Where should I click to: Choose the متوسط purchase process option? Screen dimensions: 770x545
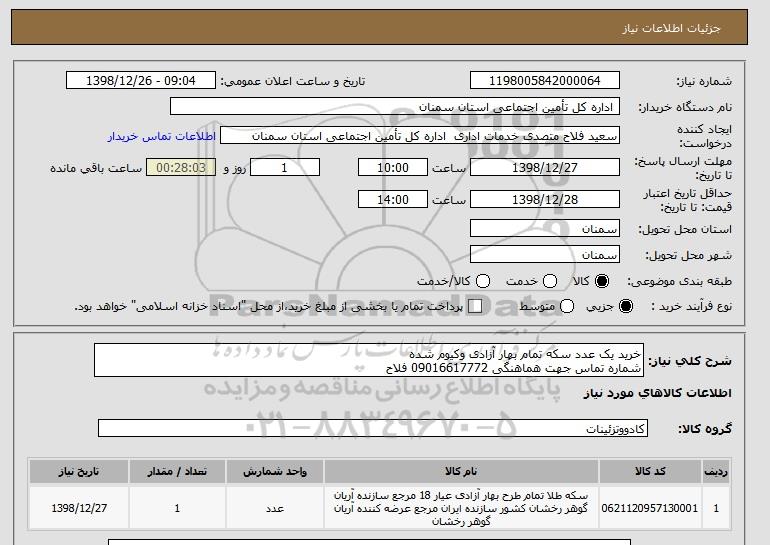tap(567, 306)
